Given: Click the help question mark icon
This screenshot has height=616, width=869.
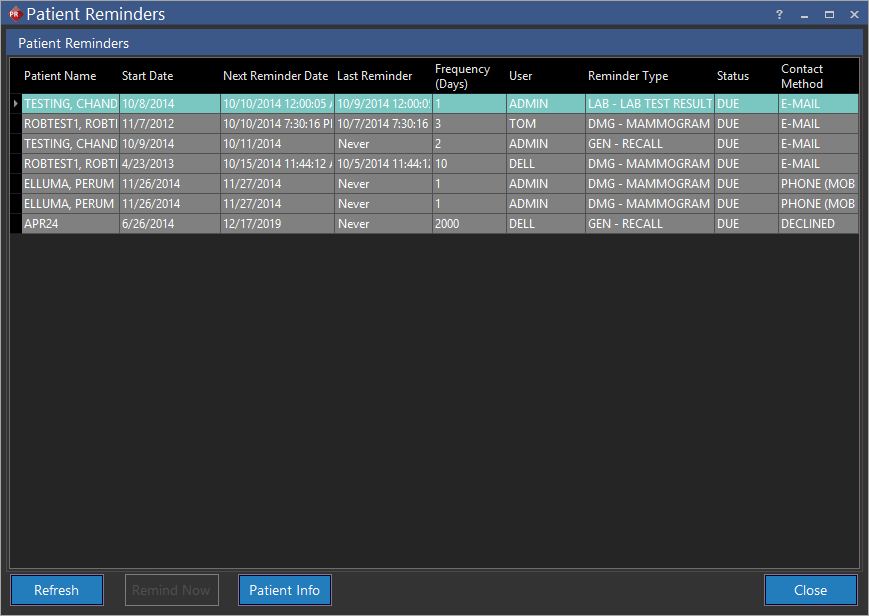Looking at the screenshot, I should (x=779, y=15).
